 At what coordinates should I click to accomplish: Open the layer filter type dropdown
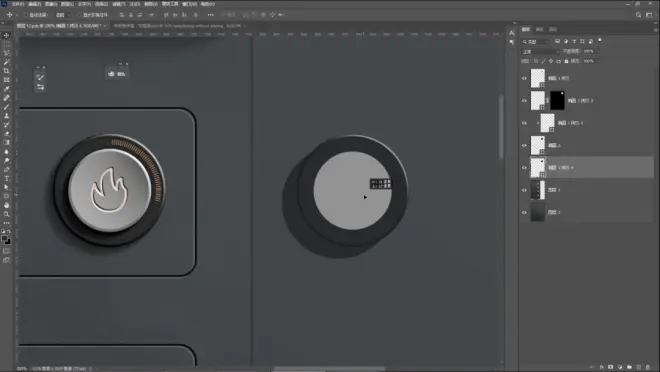536,42
